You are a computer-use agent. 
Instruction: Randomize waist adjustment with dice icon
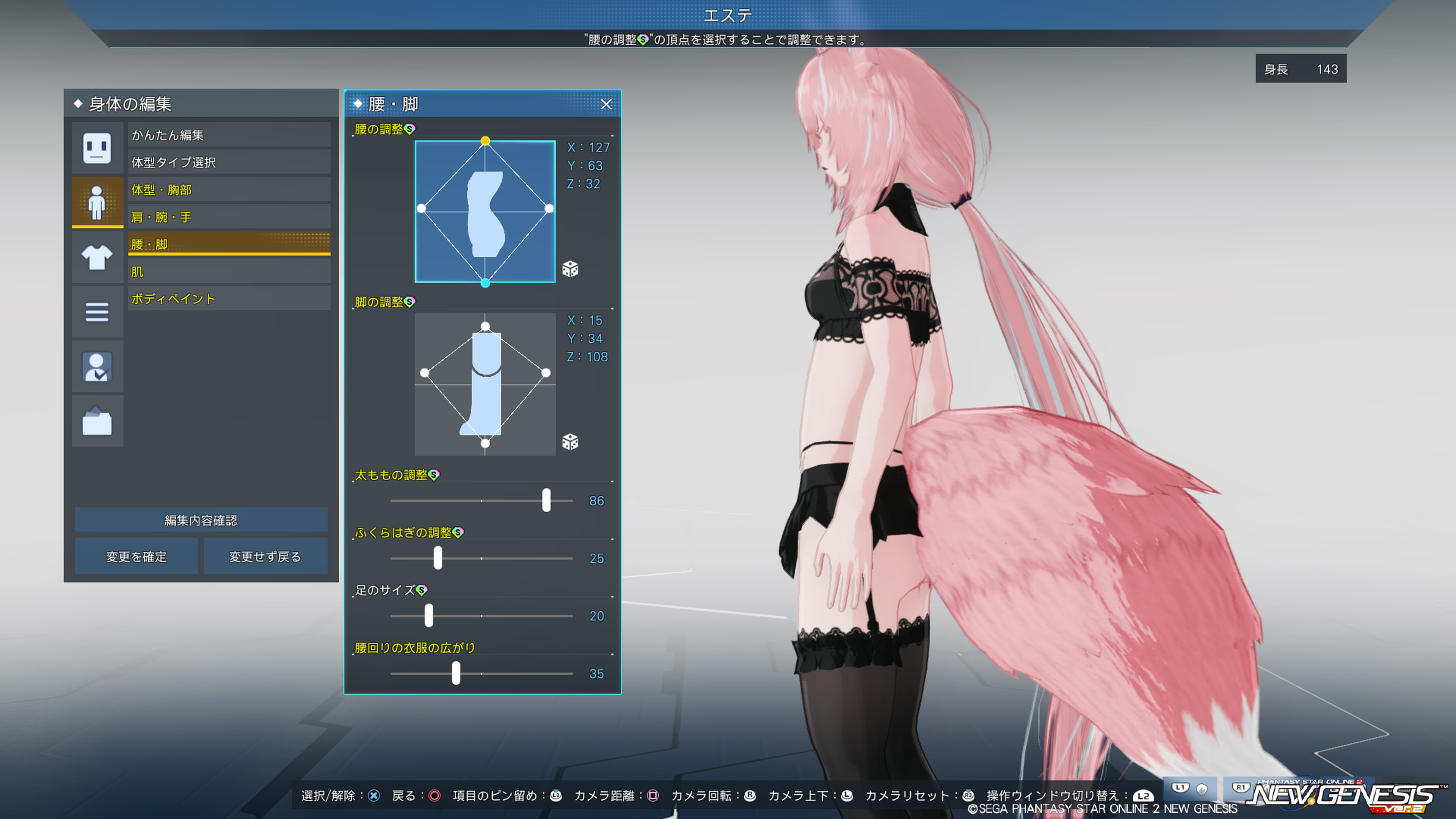[570, 269]
